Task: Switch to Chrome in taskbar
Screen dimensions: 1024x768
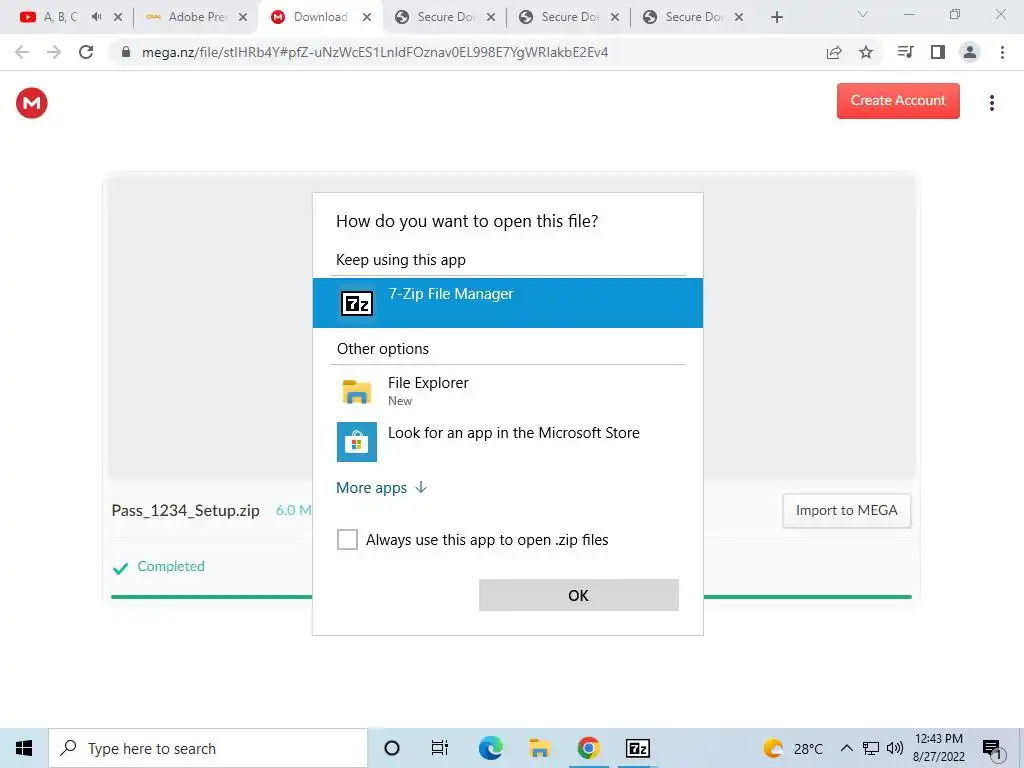Action: pos(588,748)
